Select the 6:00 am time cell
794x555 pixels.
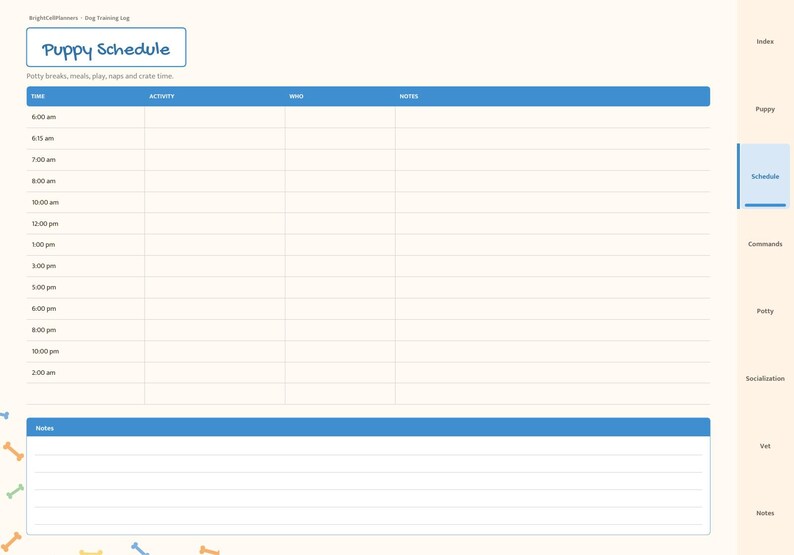pos(86,117)
